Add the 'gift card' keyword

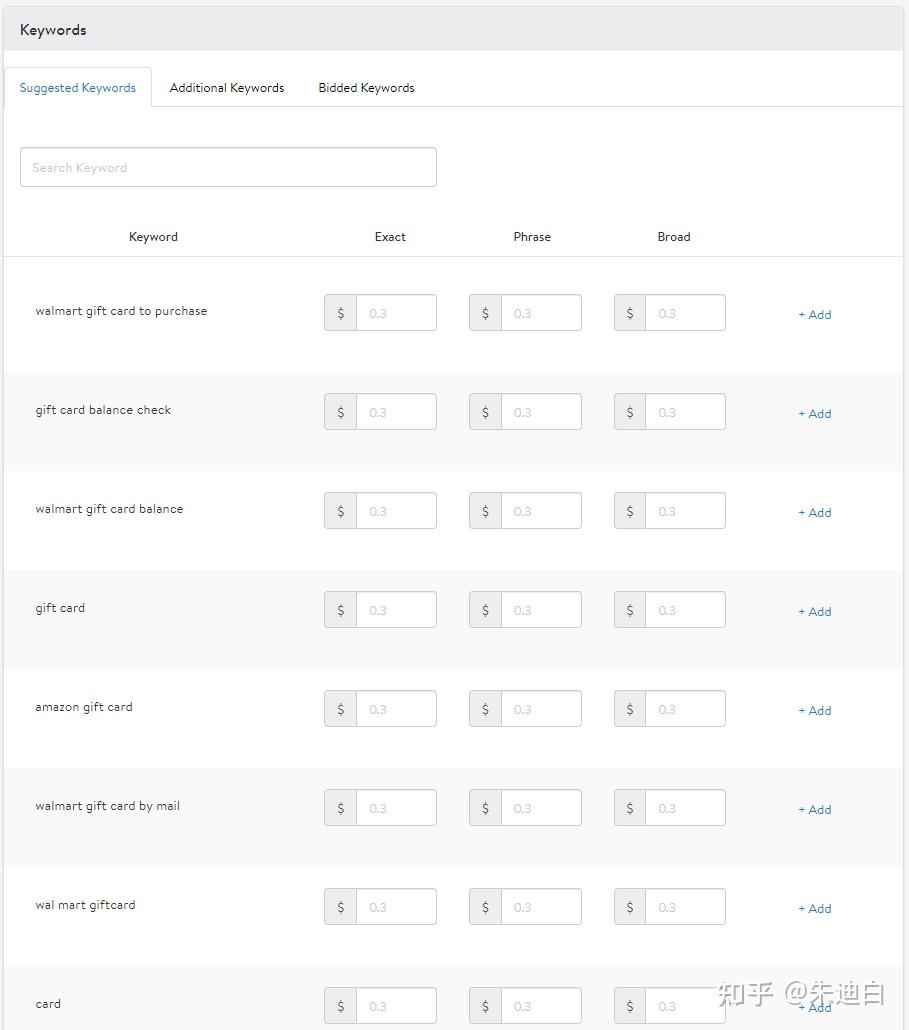[815, 611]
